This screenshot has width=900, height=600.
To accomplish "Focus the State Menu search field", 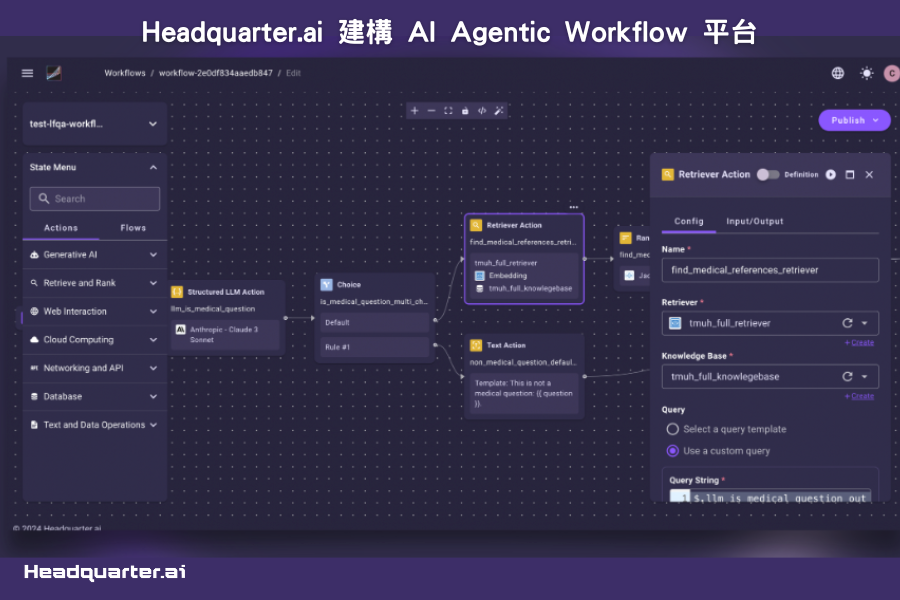I will pos(95,199).
